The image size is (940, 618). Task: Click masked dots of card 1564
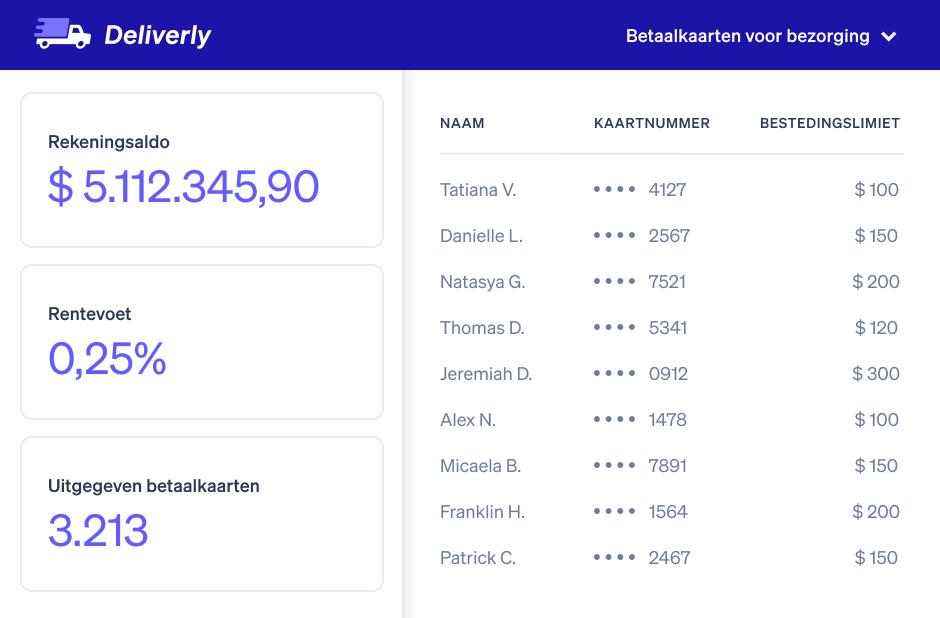(614, 511)
